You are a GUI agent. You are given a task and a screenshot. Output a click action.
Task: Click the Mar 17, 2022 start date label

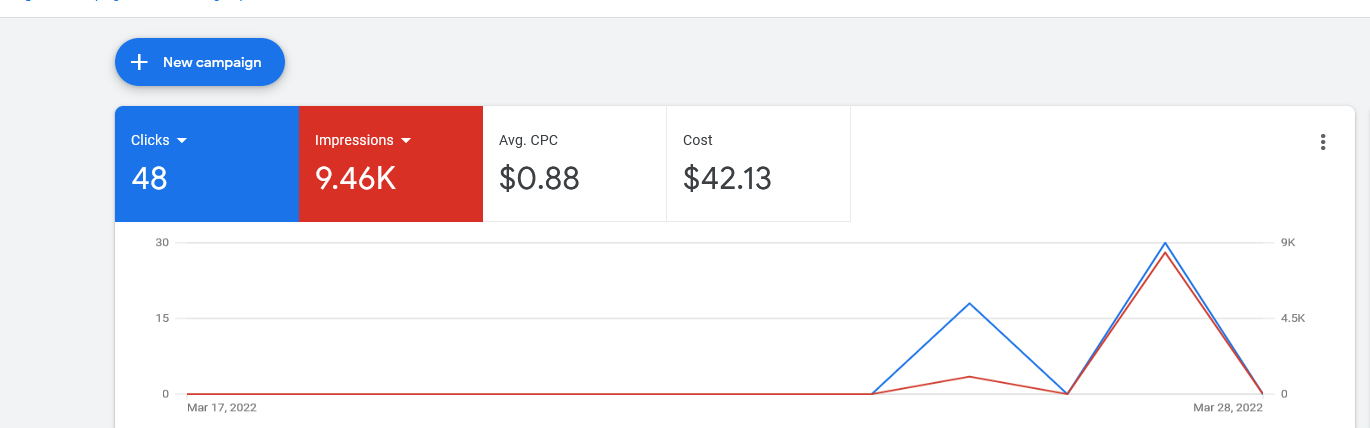pos(221,408)
